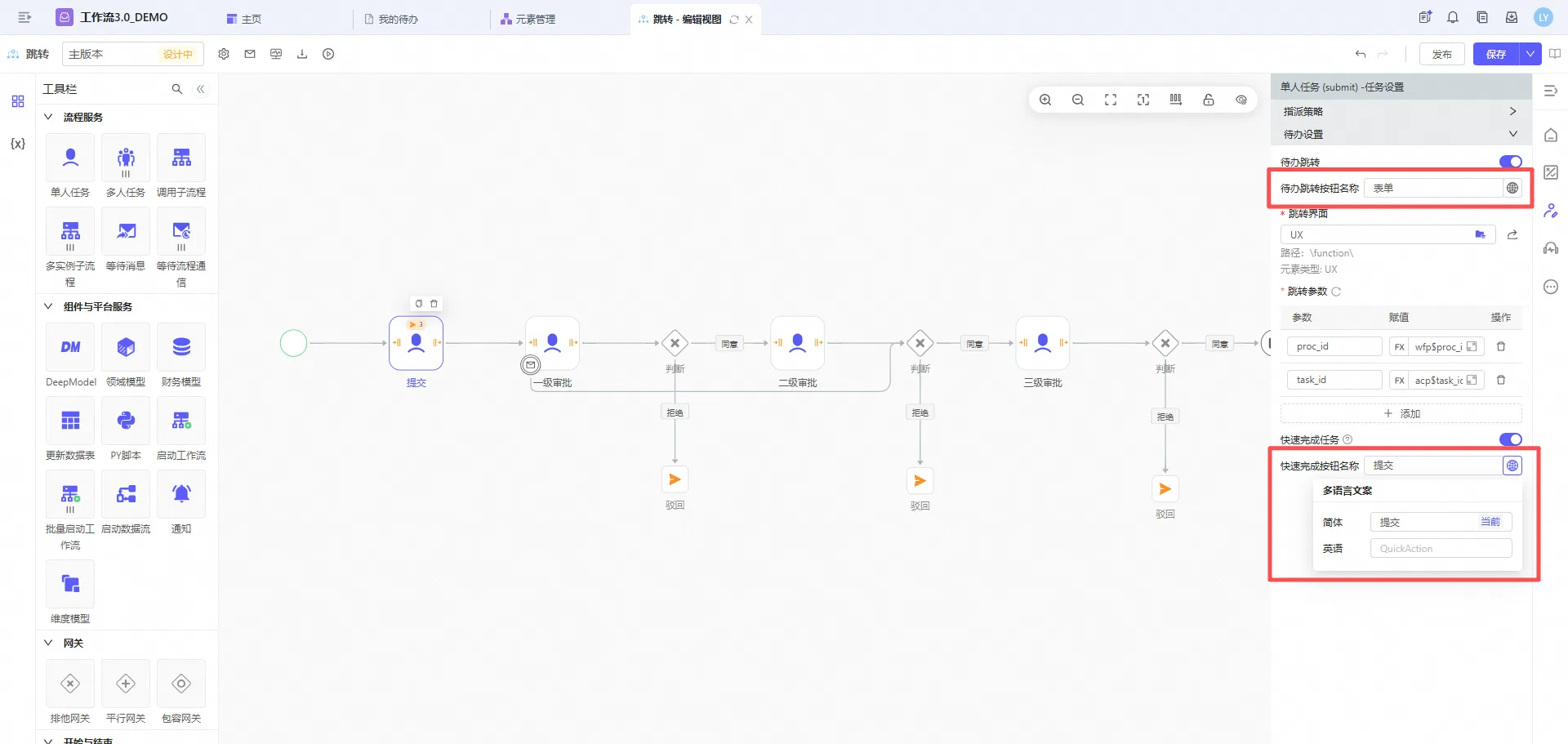Click the 通知 bell component icon

coord(181,495)
